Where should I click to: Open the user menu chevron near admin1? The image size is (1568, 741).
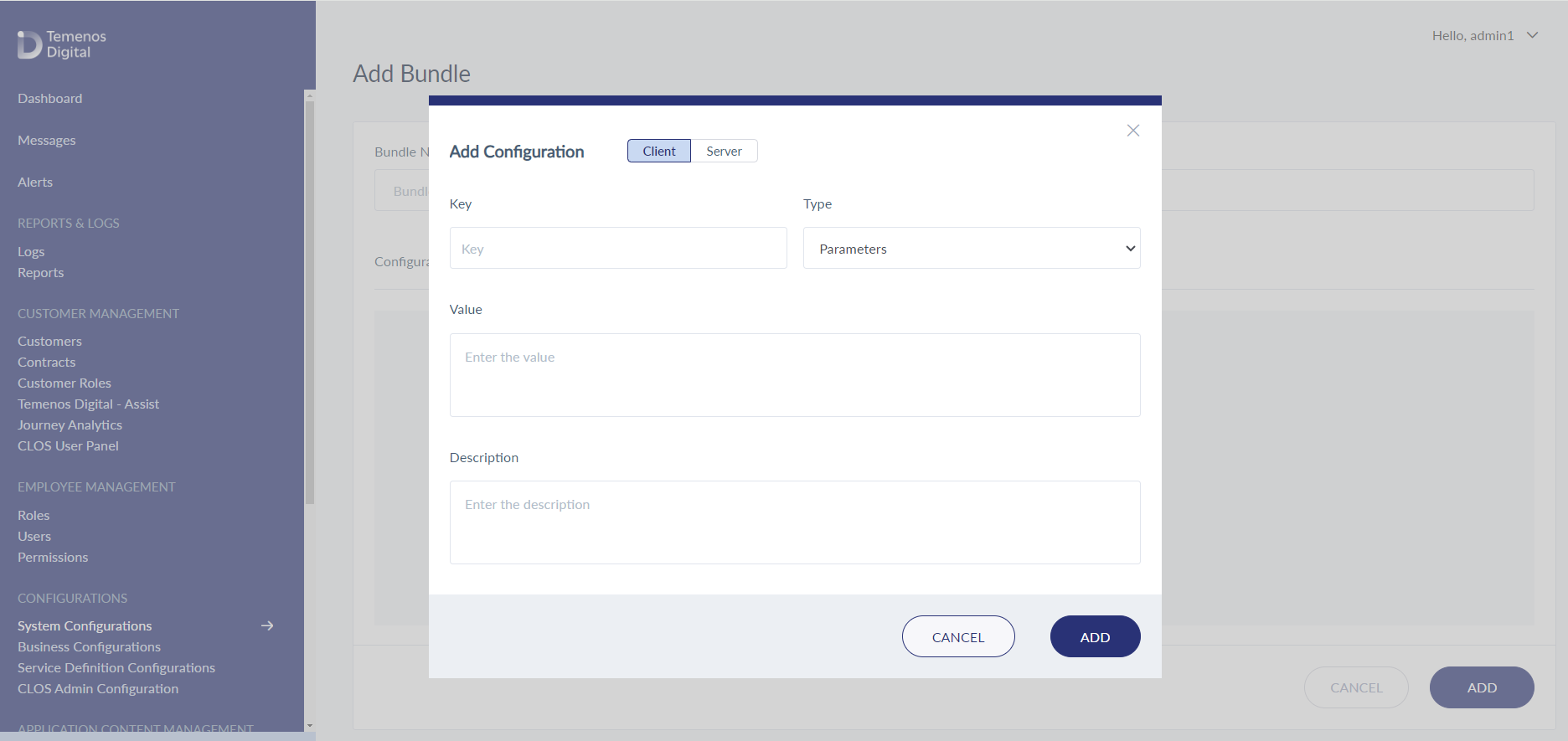point(1532,35)
